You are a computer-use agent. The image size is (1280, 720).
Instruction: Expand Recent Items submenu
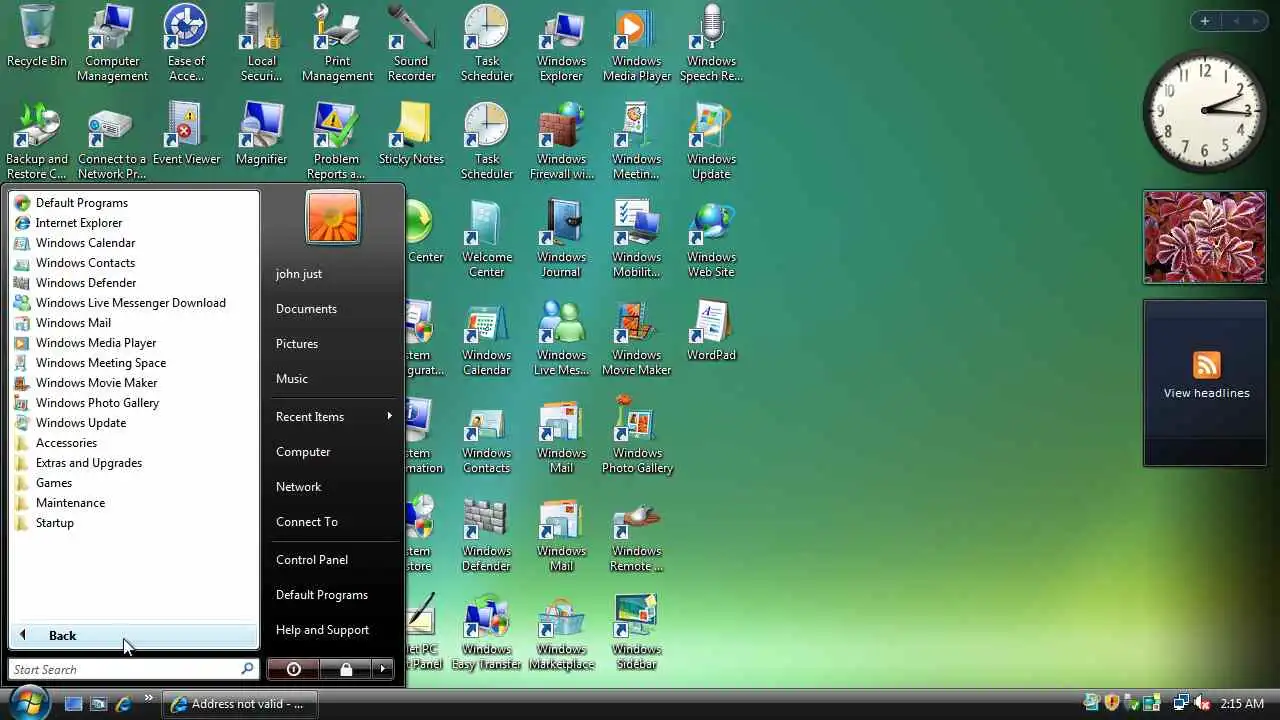point(334,417)
